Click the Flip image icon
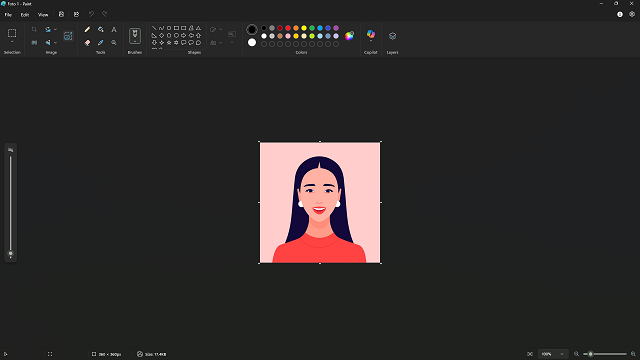This screenshot has width=640, height=360. 48,42
